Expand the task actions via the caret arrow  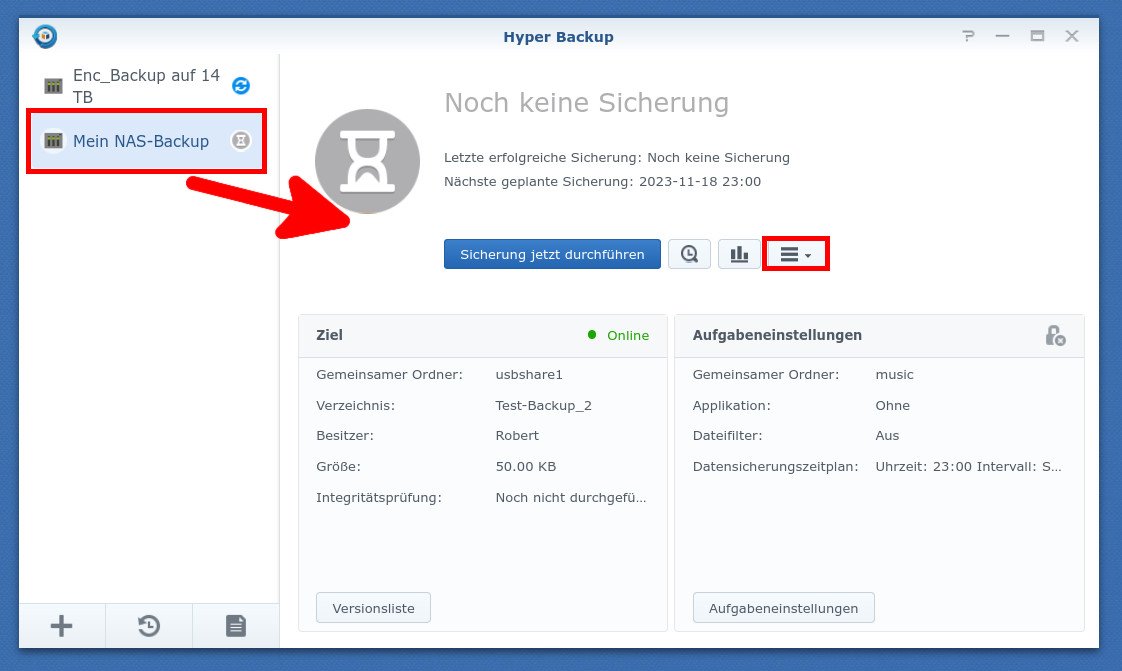[x=809, y=256]
